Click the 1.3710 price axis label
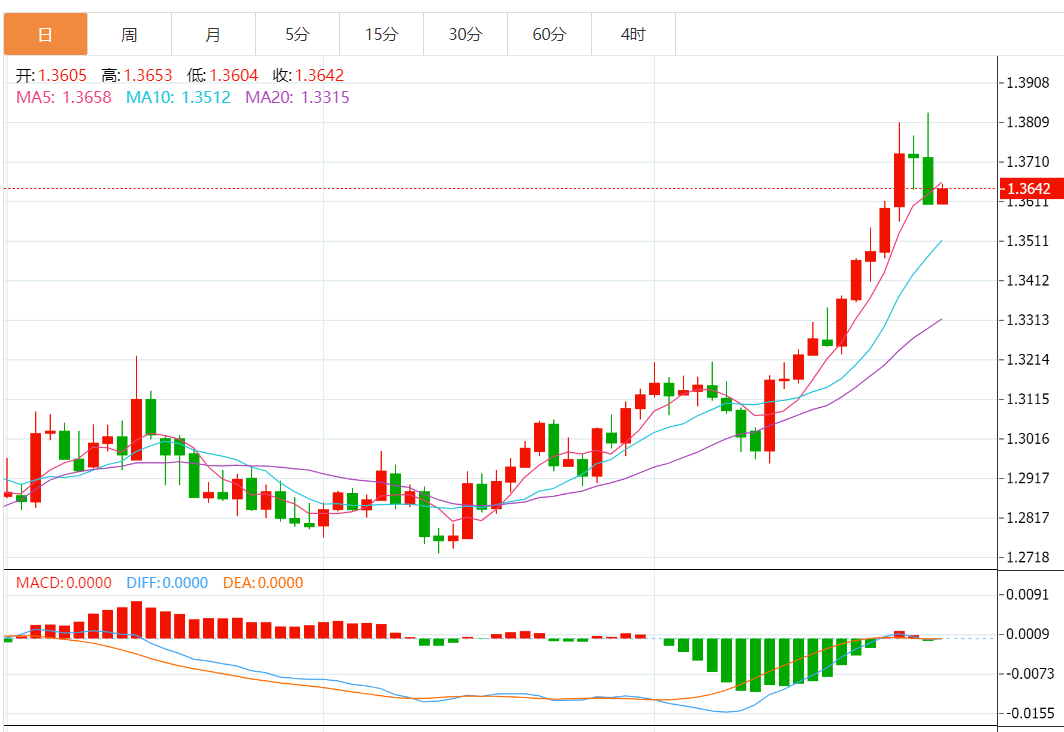Image resolution: width=1064 pixels, height=732 pixels. click(x=1027, y=161)
